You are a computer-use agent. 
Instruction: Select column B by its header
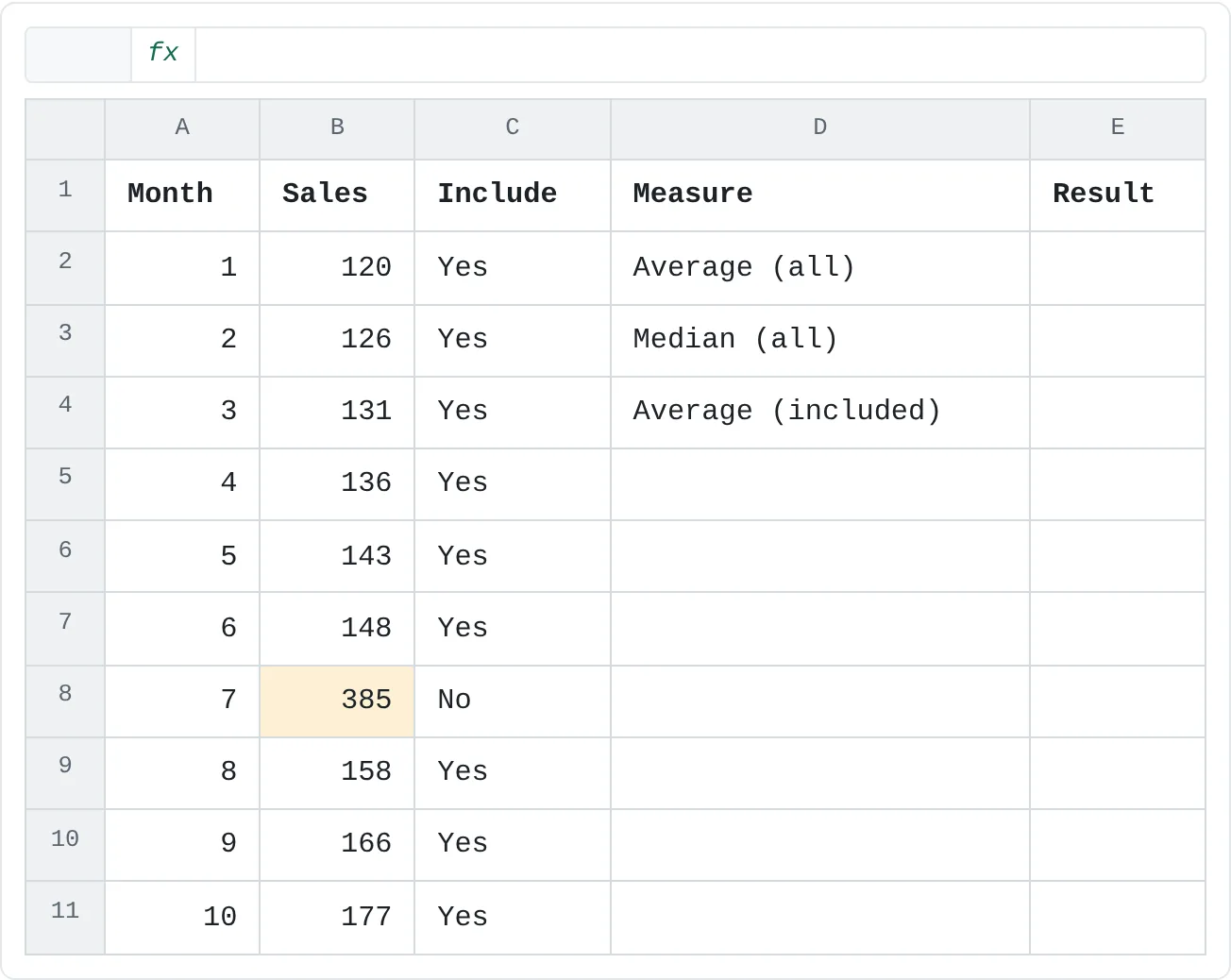click(337, 128)
